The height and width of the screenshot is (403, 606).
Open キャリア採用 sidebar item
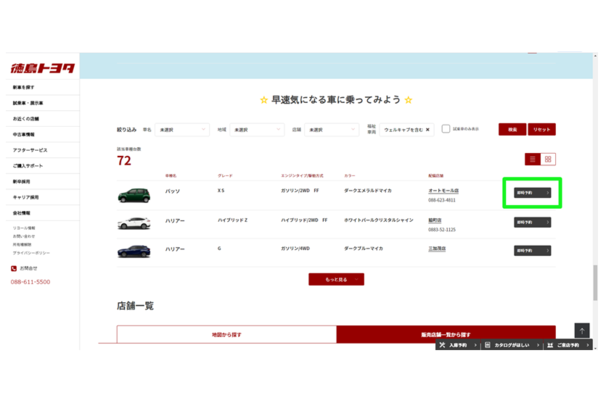(26, 197)
